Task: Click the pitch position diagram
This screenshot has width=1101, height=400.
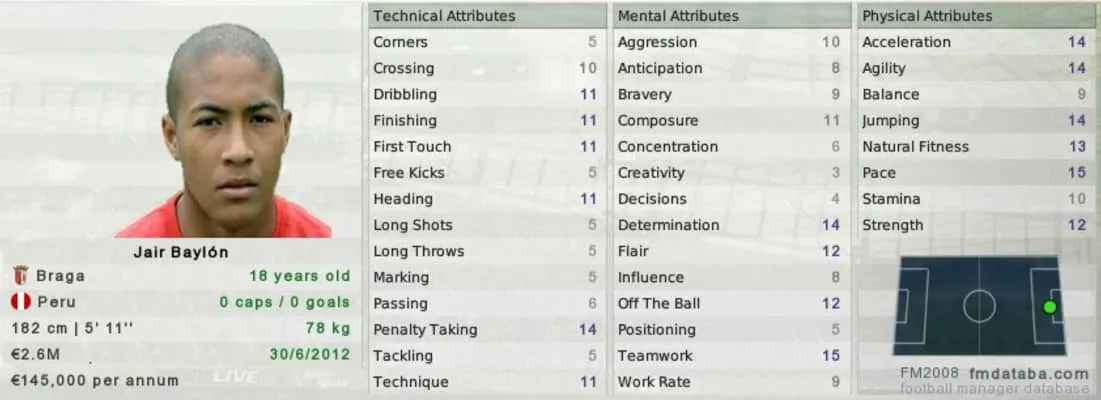Action: point(979,305)
